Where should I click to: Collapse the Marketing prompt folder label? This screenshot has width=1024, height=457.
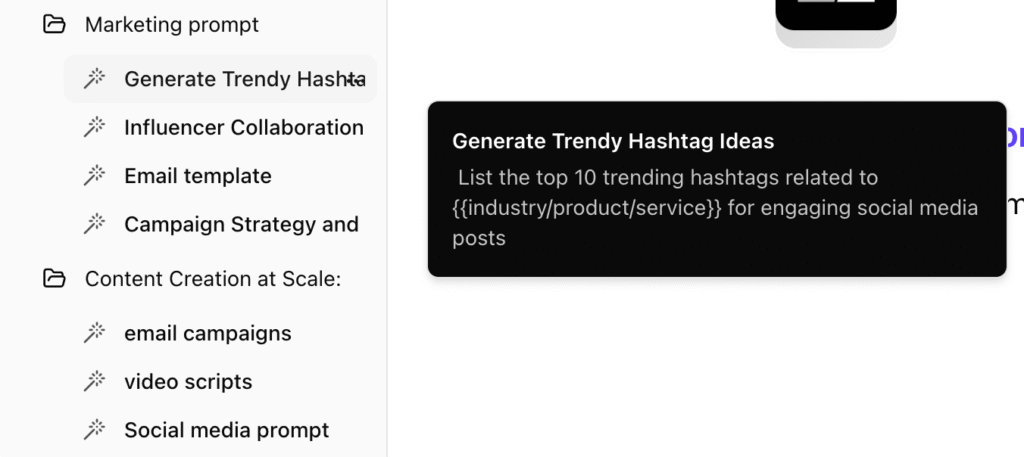click(x=172, y=25)
